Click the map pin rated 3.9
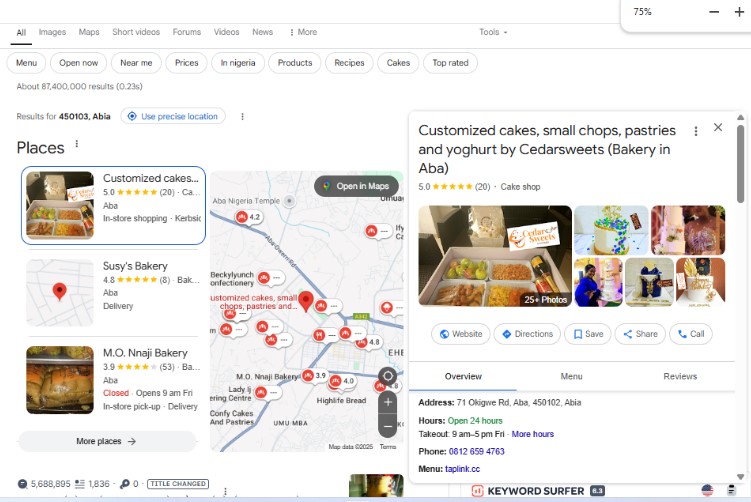Viewport: 751px width, 502px height. 314,375
